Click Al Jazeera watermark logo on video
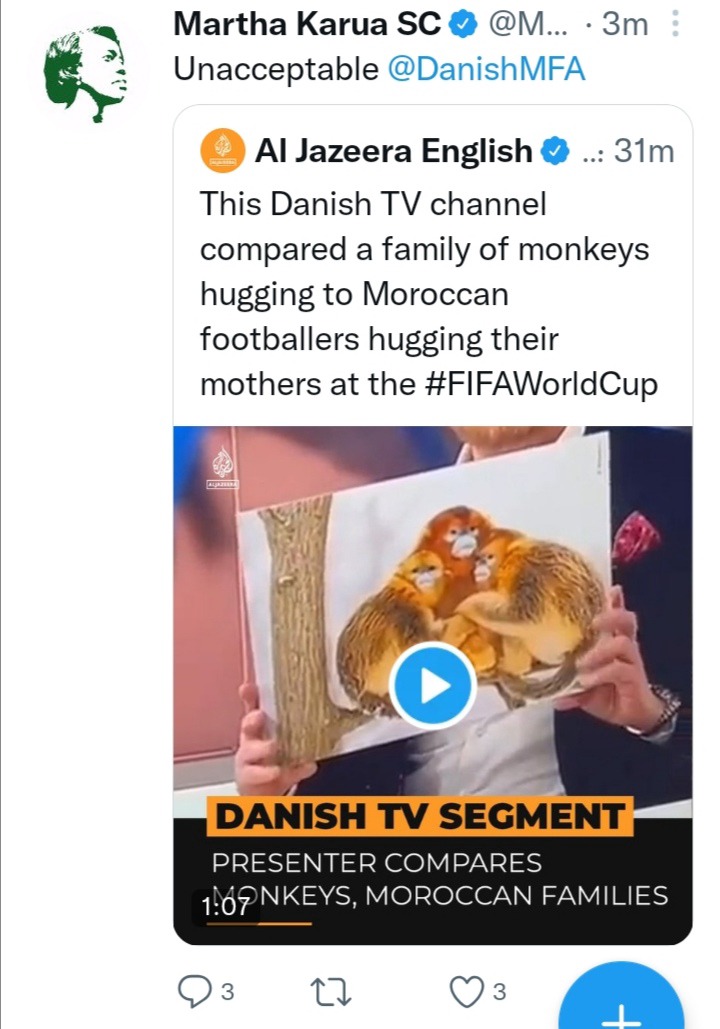720x1029 pixels. pos(222,468)
